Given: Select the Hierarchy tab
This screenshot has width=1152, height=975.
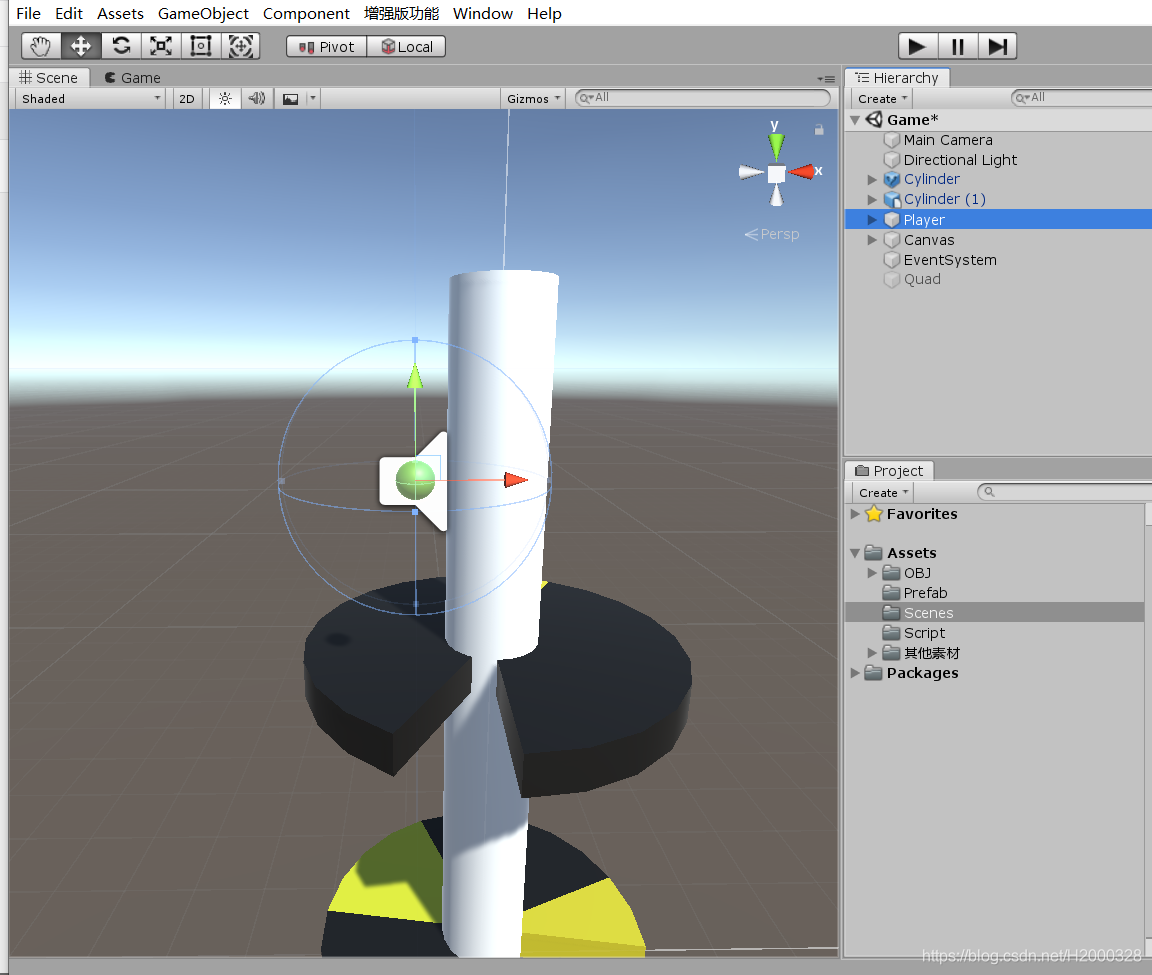Looking at the screenshot, I should (x=897, y=78).
